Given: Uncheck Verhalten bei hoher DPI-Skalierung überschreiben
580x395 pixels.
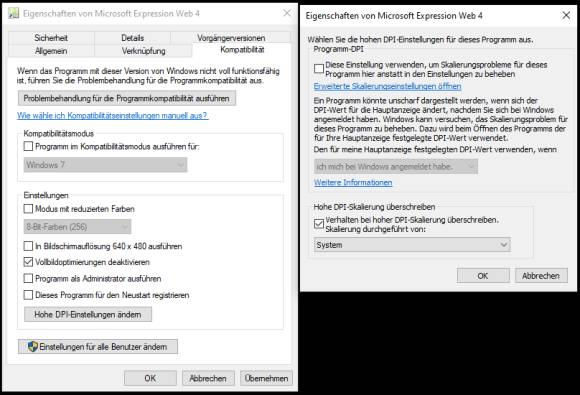Looking at the screenshot, I should click(319, 224).
